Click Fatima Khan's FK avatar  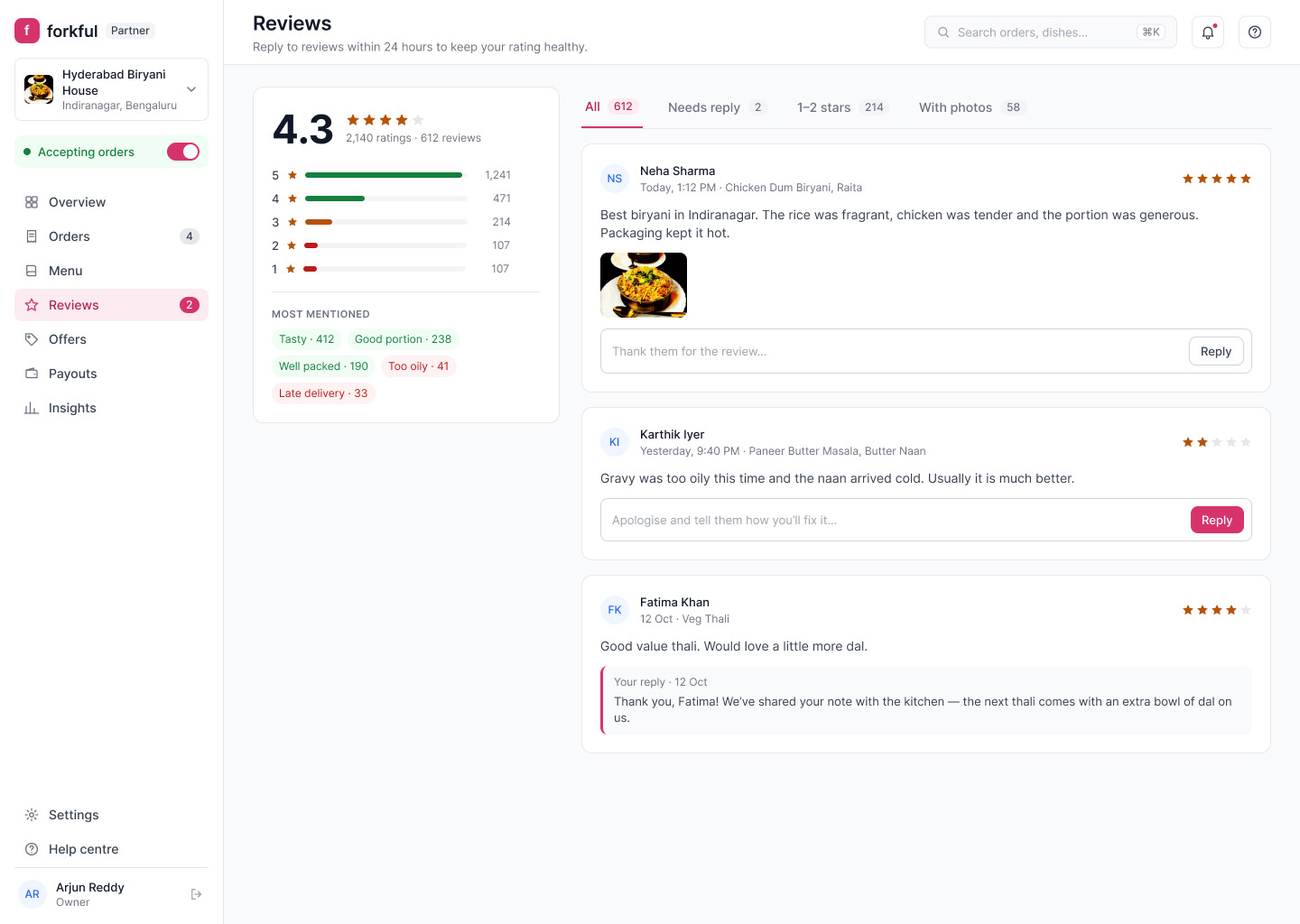pyautogui.click(x=615, y=610)
